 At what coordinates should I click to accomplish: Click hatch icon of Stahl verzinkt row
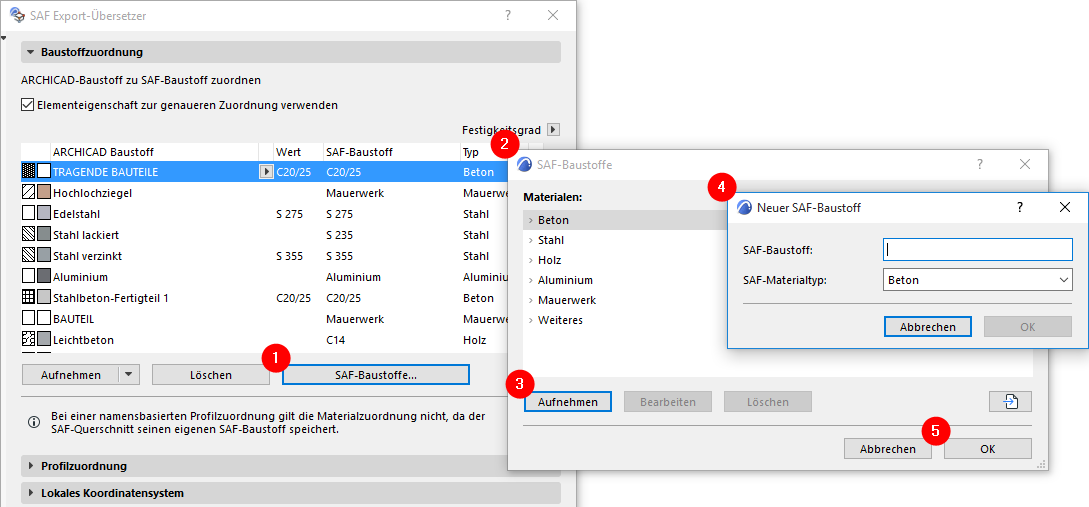pos(28,256)
